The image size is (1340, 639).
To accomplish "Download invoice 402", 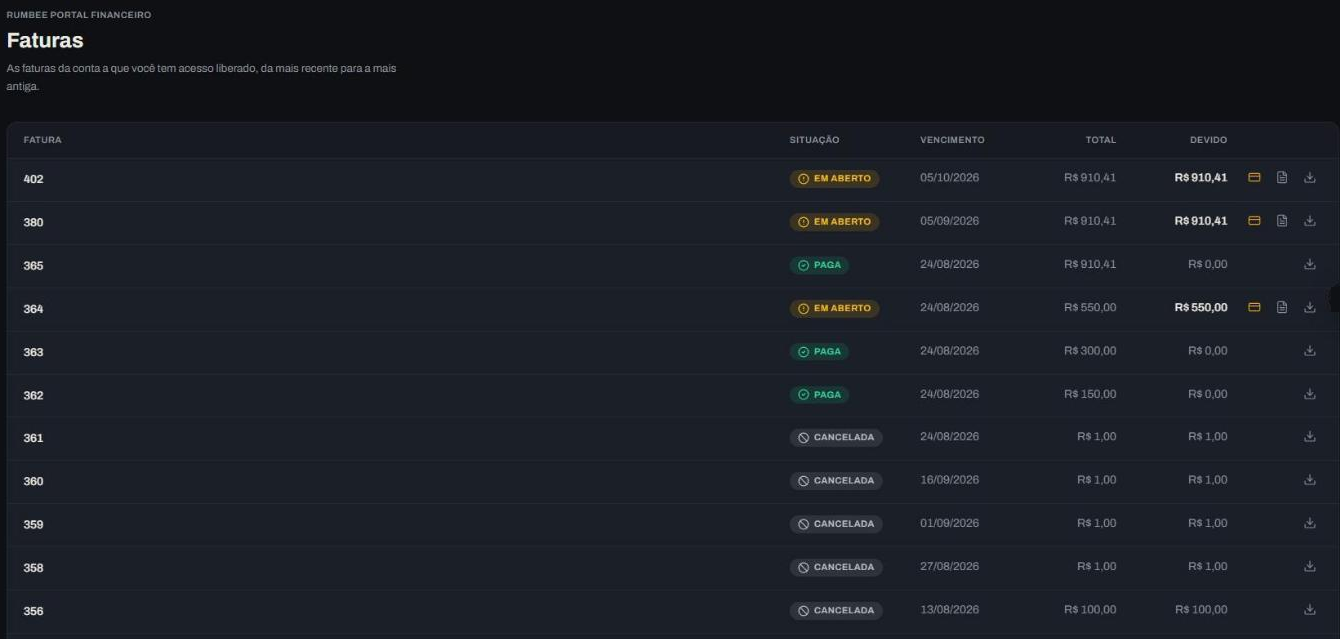I will coord(1310,178).
